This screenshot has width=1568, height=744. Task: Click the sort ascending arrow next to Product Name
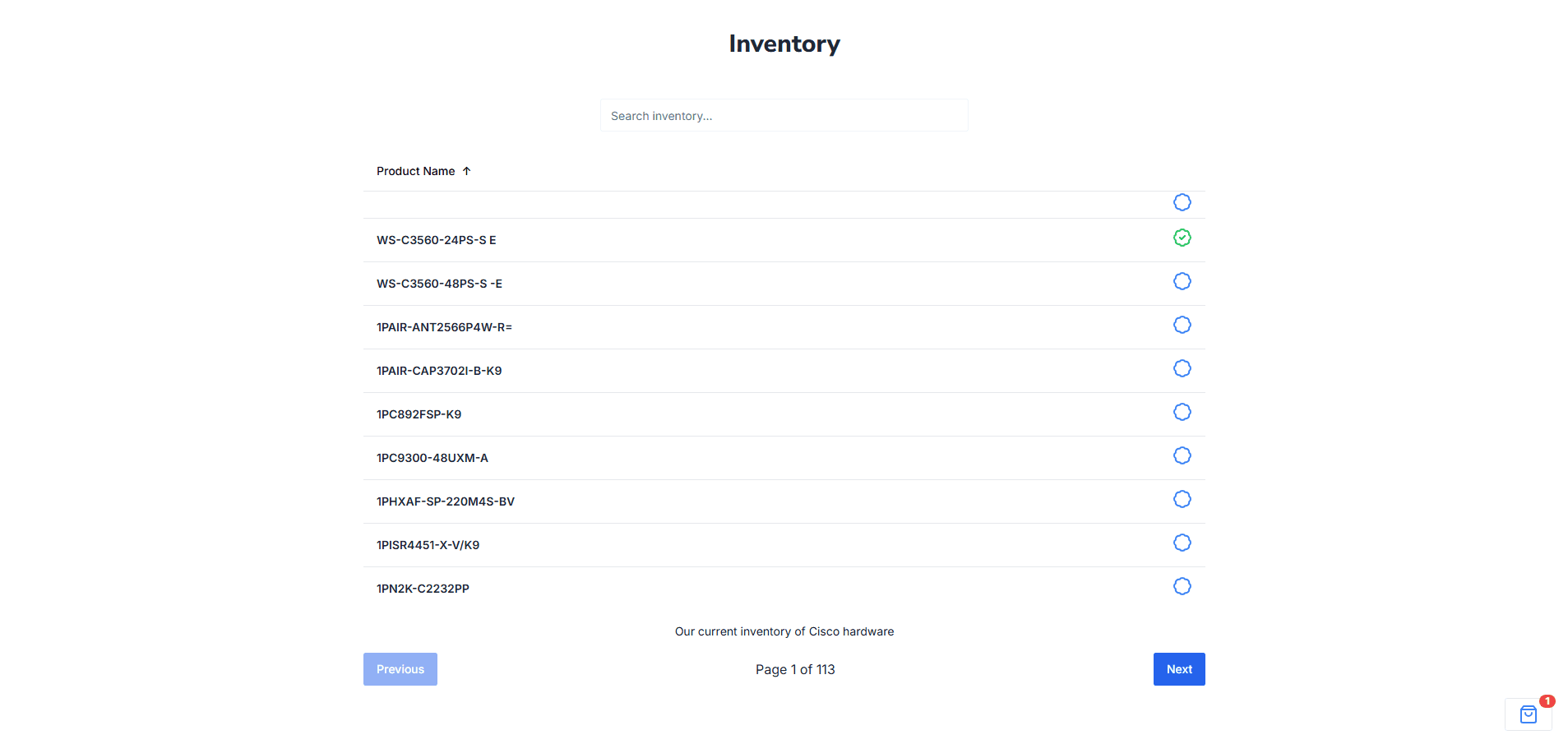[466, 171]
